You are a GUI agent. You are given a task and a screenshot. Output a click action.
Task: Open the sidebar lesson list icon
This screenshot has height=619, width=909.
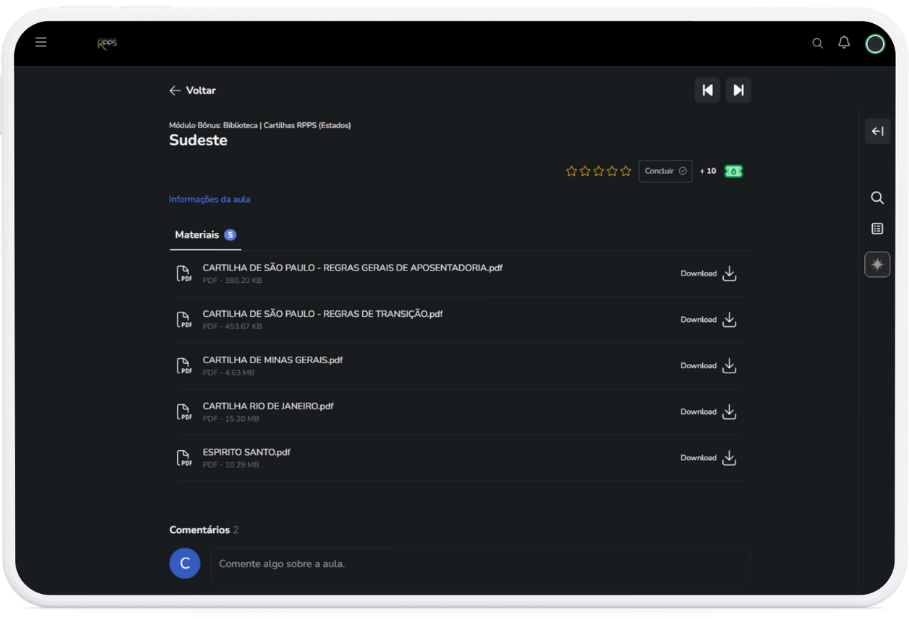coord(877,229)
